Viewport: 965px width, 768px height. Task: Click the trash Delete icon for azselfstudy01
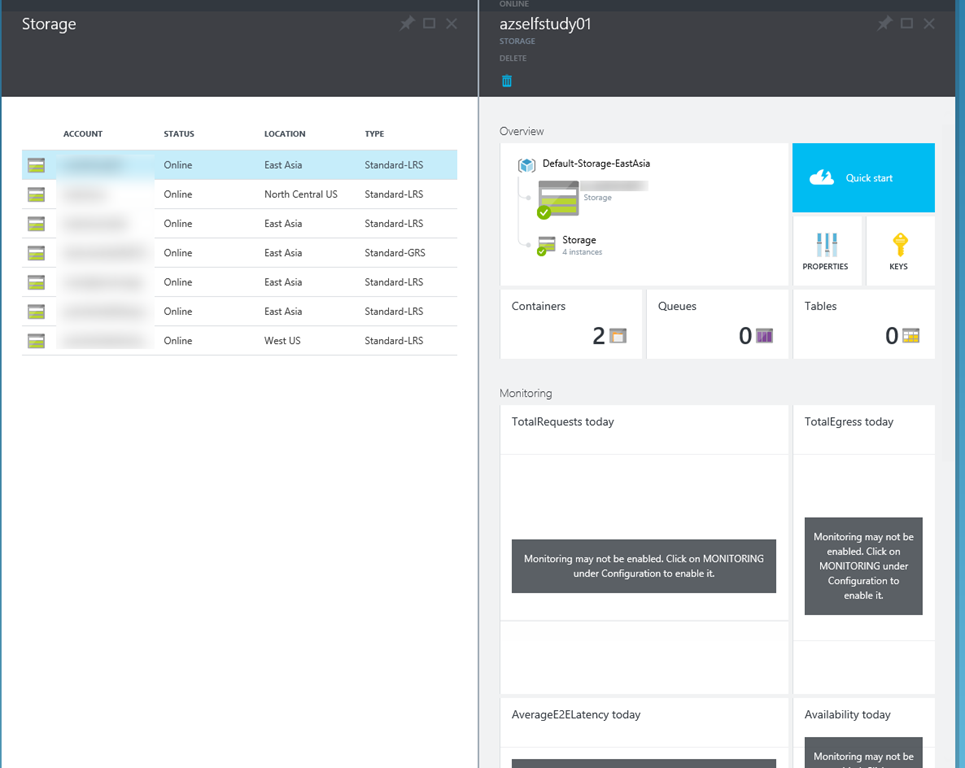pyautogui.click(x=507, y=81)
